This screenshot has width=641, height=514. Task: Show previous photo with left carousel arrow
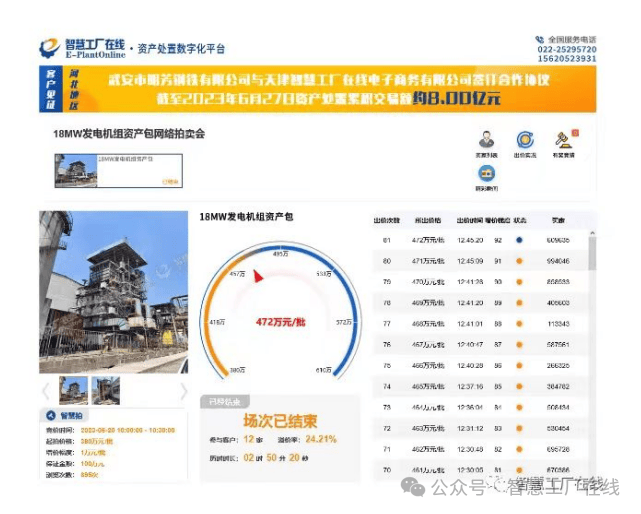(x=46, y=391)
